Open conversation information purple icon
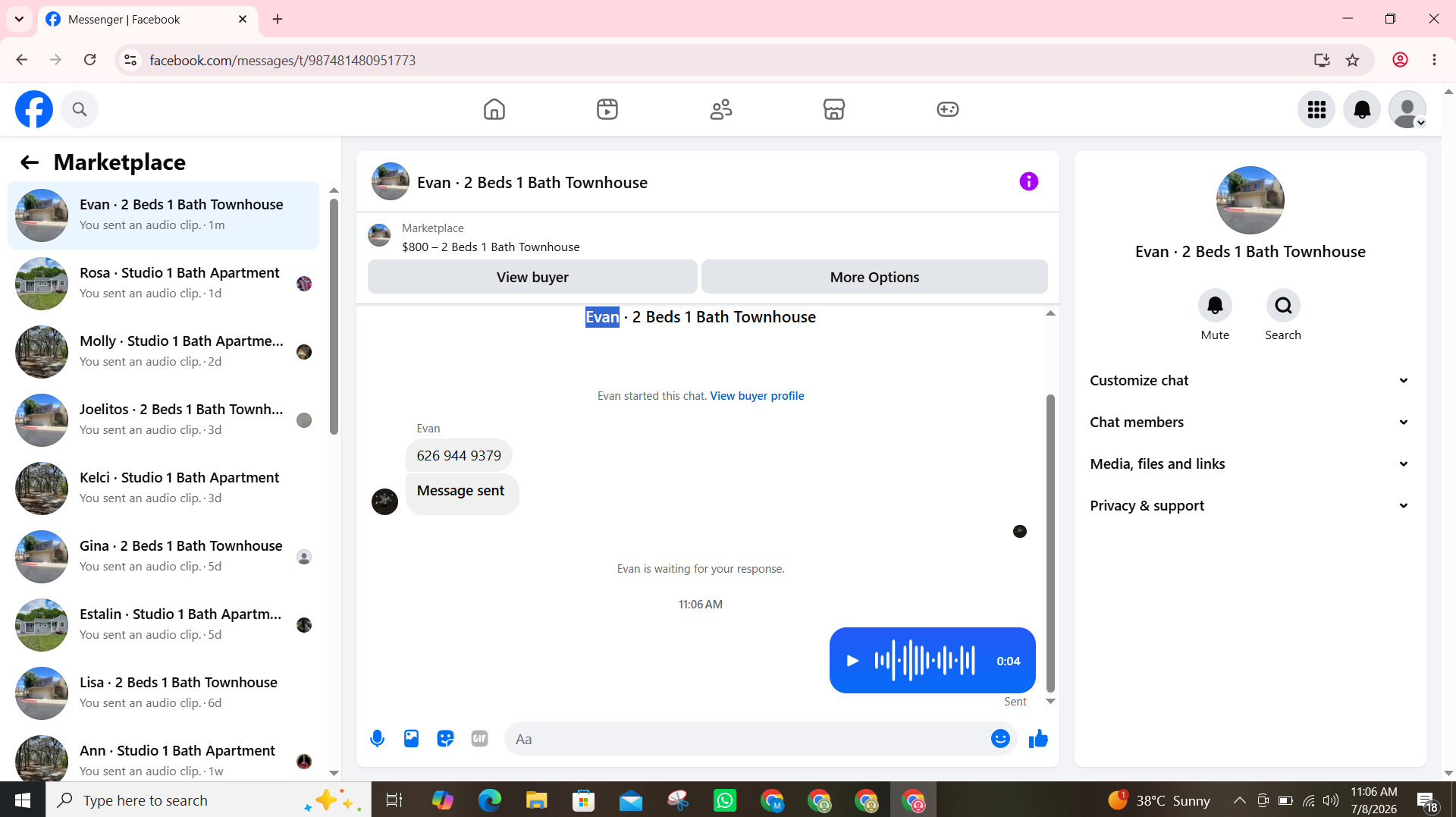Viewport: 1456px width, 817px height. click(x=1029, y=181)
